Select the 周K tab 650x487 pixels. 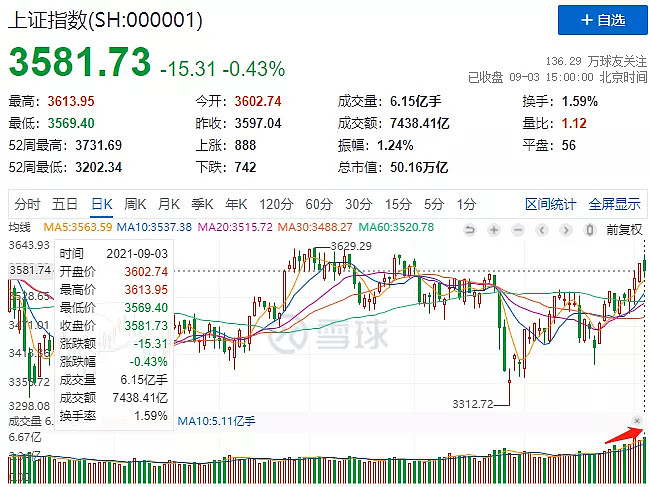coord(135,204)
